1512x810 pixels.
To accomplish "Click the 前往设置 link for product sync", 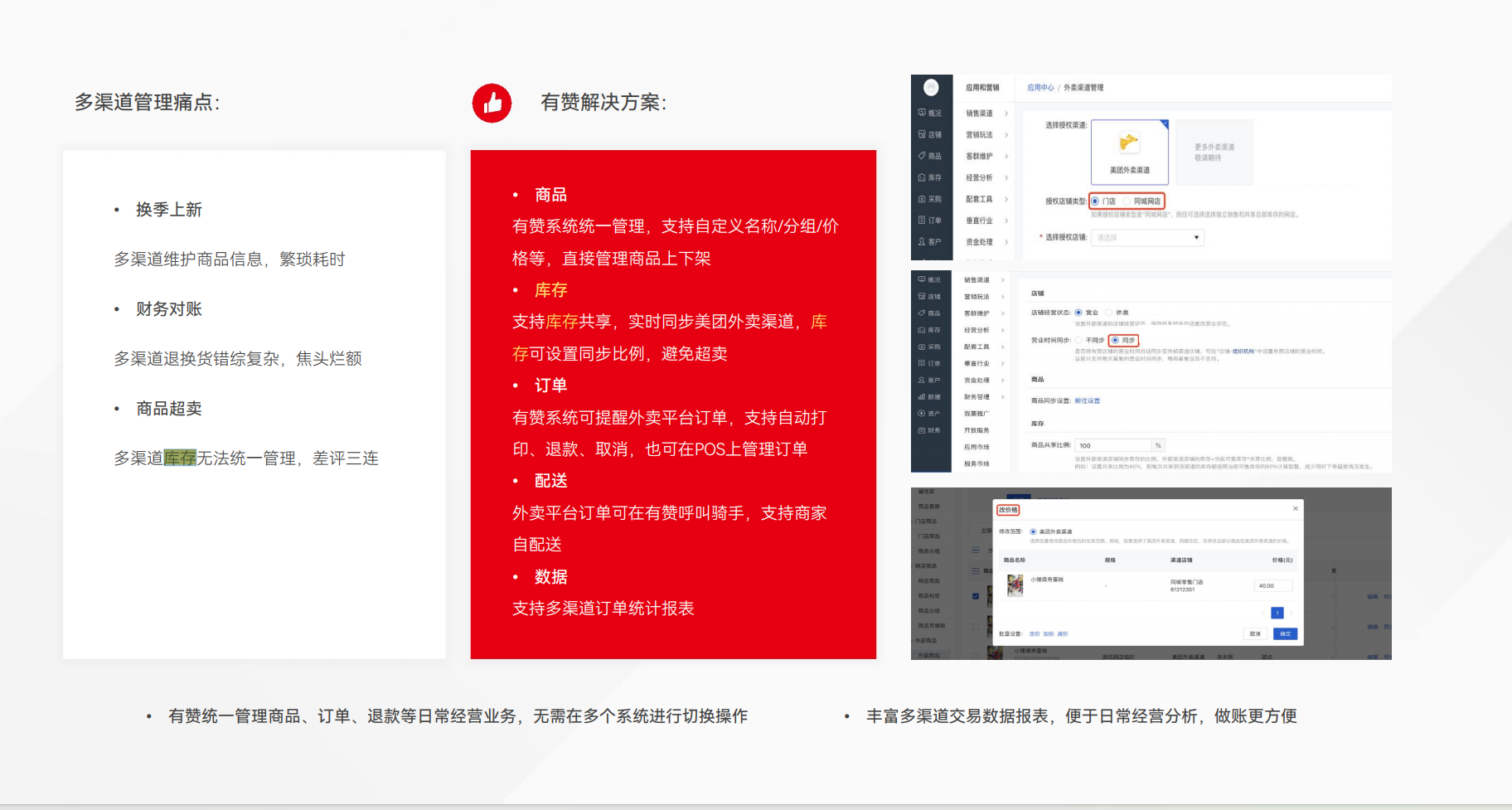I will [x=1087, y=401].
